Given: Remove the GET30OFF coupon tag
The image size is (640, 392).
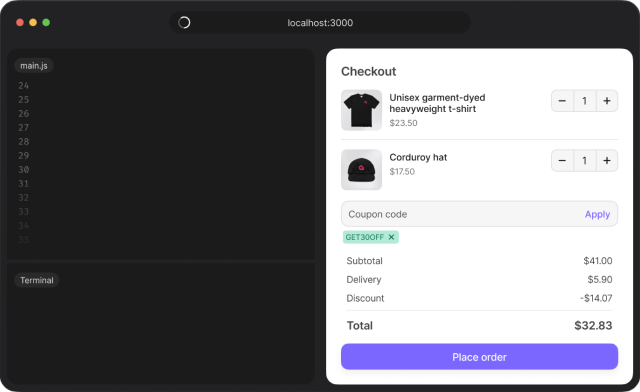Looking at the screenshot, I should [391, 237].
